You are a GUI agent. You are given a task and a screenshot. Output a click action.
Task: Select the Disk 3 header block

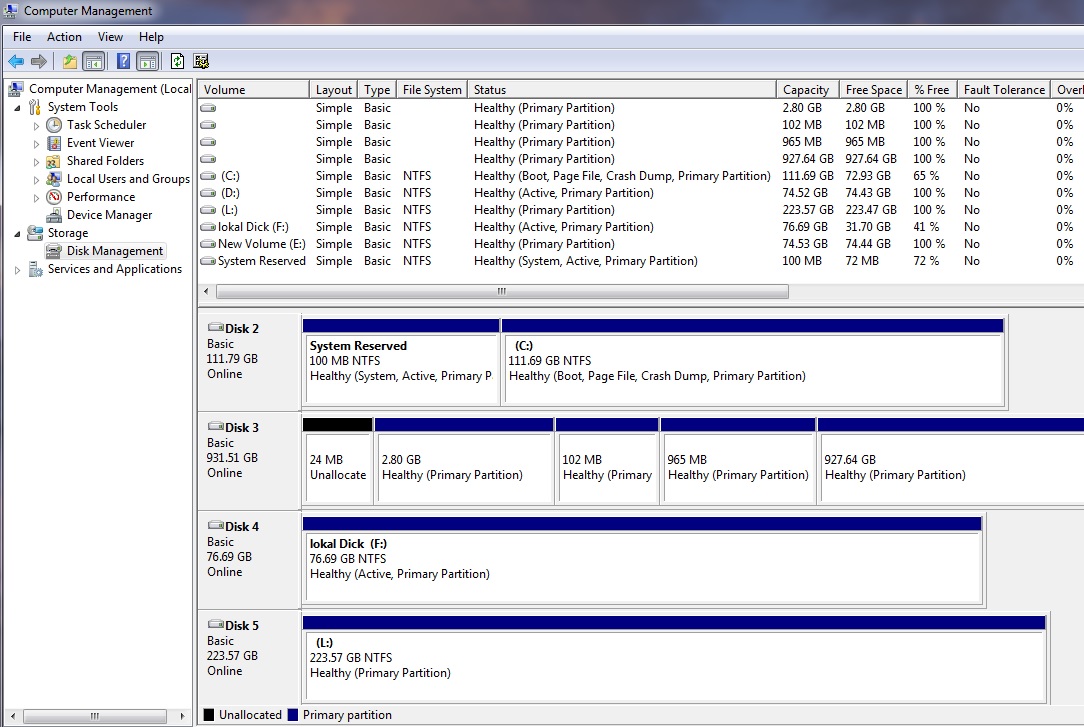pyautogui.click(x=250, y=462)
